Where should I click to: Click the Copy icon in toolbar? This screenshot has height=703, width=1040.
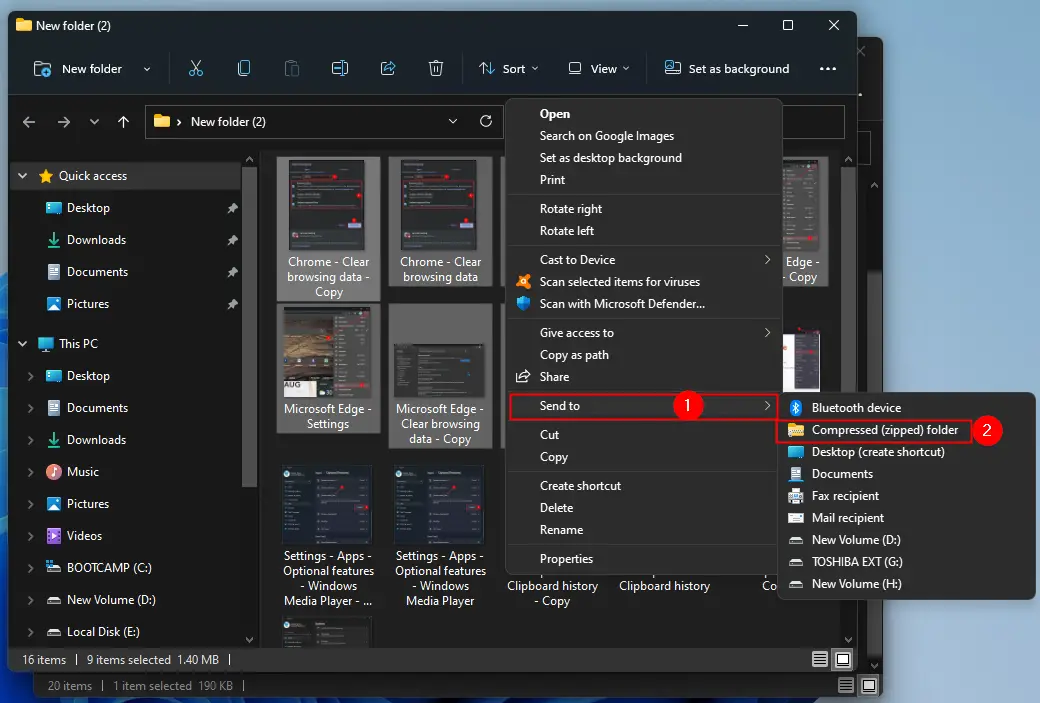pyautogui.click(x=243, y=68)
